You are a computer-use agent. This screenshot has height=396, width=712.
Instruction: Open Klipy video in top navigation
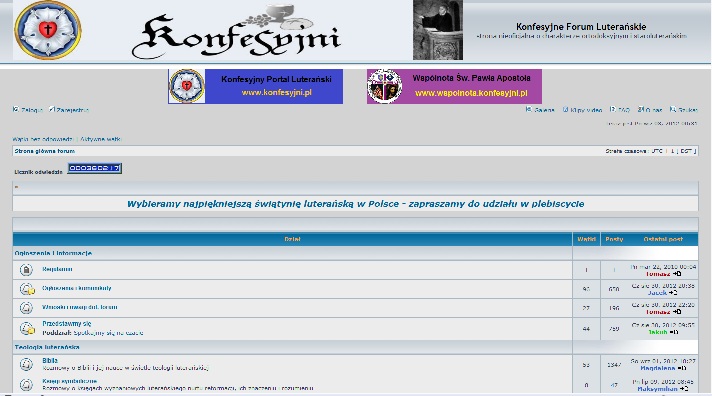click(586, 110)
